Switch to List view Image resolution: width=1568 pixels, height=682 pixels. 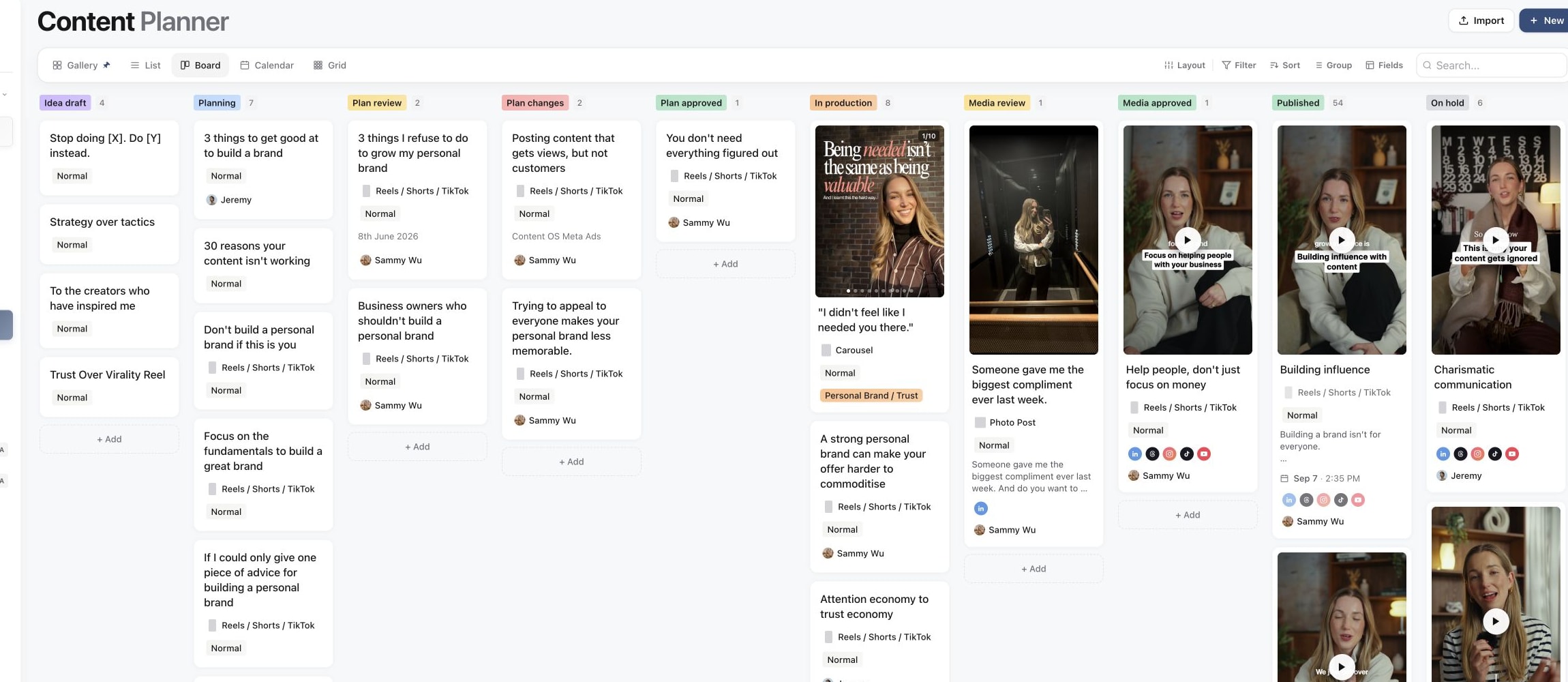(x=146, y=65)
